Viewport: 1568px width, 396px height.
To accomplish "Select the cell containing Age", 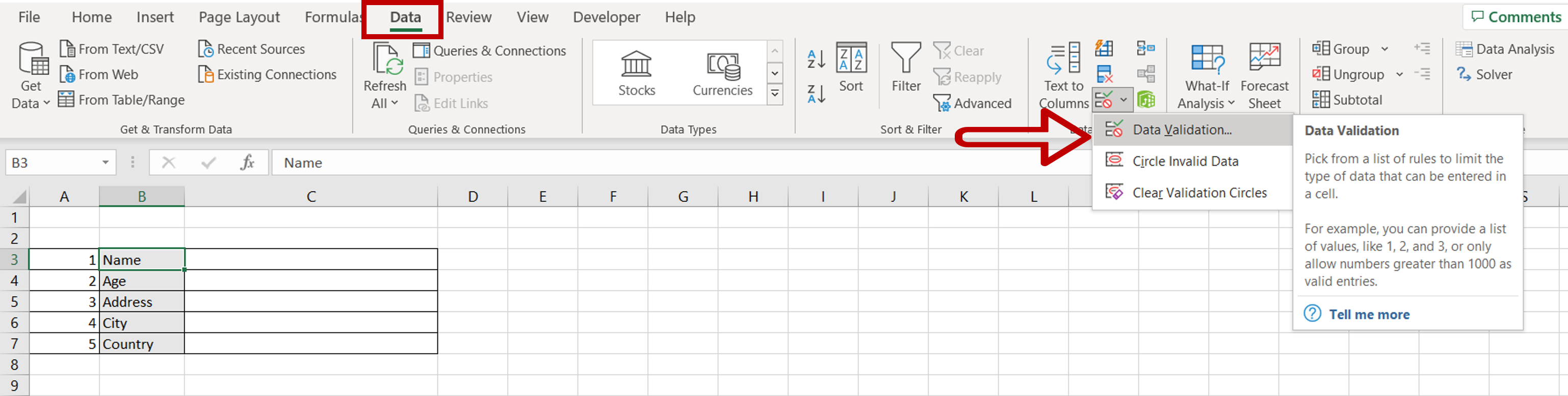I will click(x=142, y=280).
